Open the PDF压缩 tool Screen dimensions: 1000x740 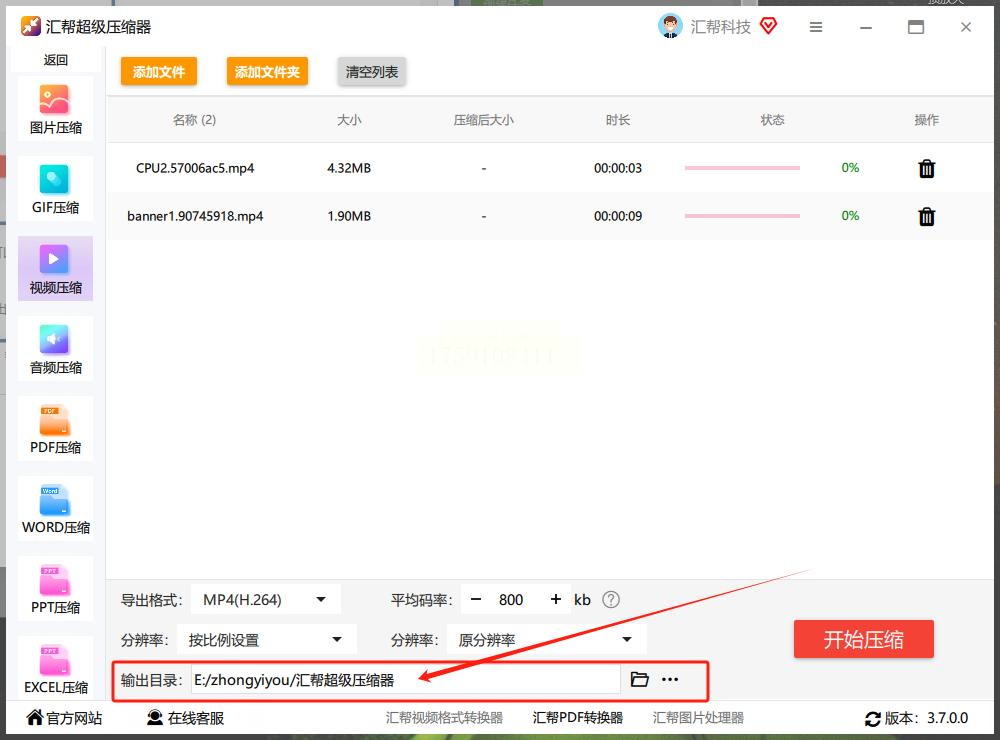point(55,429)
